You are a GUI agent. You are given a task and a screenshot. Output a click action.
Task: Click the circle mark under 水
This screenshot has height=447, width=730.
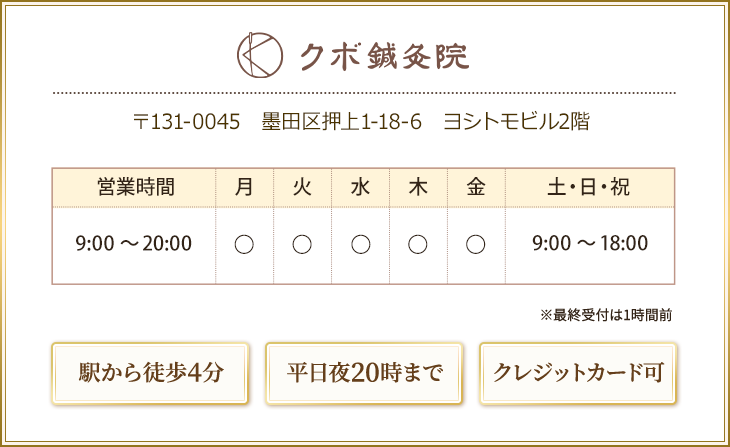360,244
